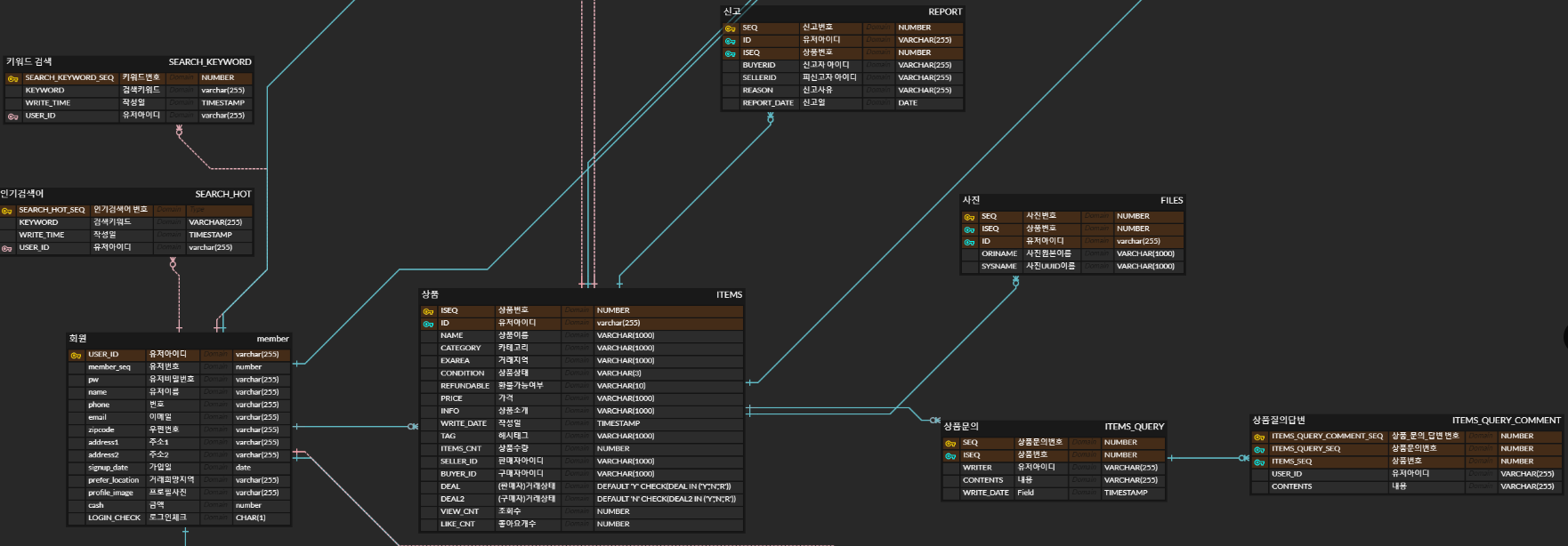
Task: Click the Domain field of REASON row in REPORT
Action: pos(878,90)
